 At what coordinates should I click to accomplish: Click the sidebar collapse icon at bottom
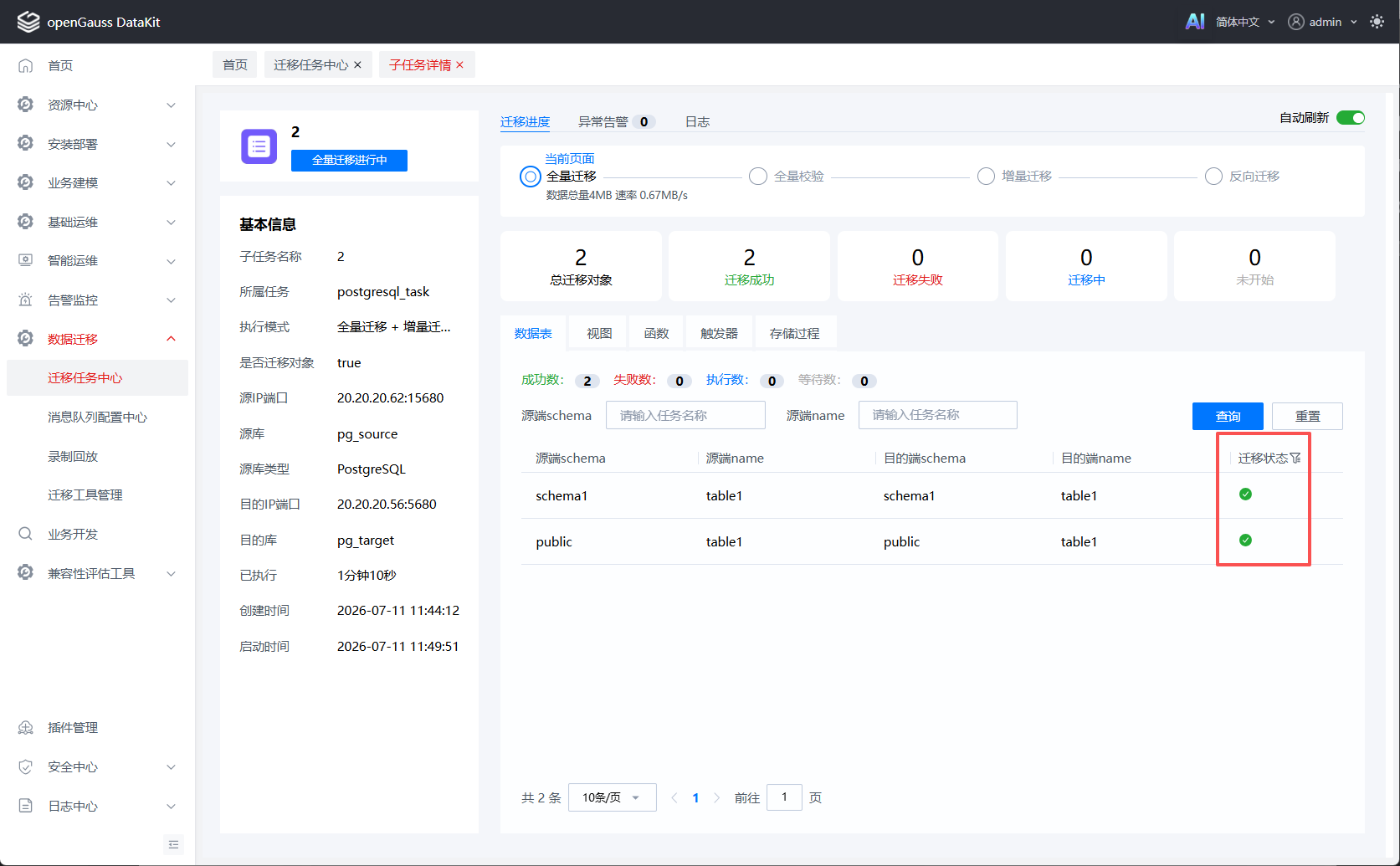[173, 844]
